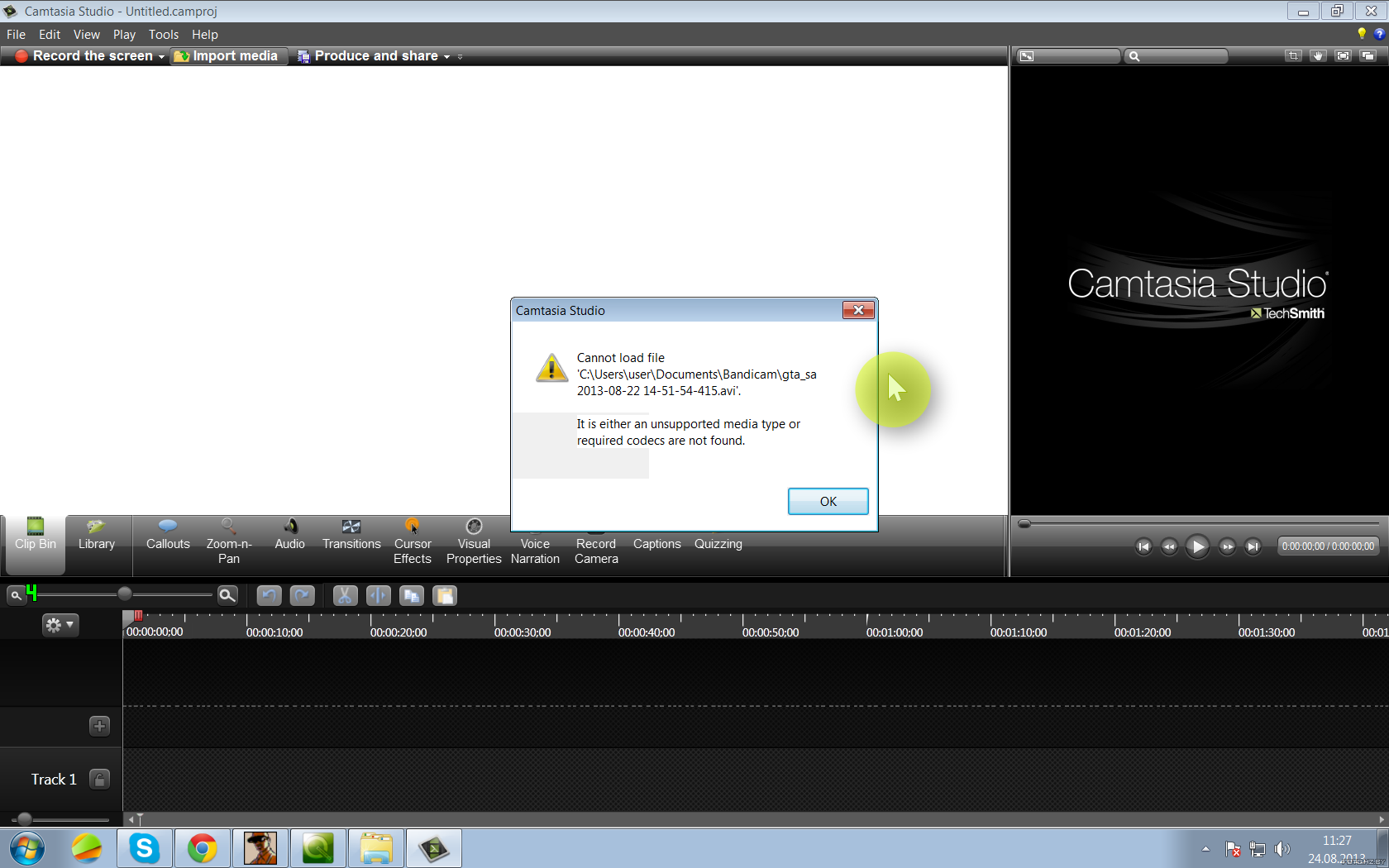Screen dimensions: 1389x868
Task: Click OK in the error dialog
Action: 828,501
